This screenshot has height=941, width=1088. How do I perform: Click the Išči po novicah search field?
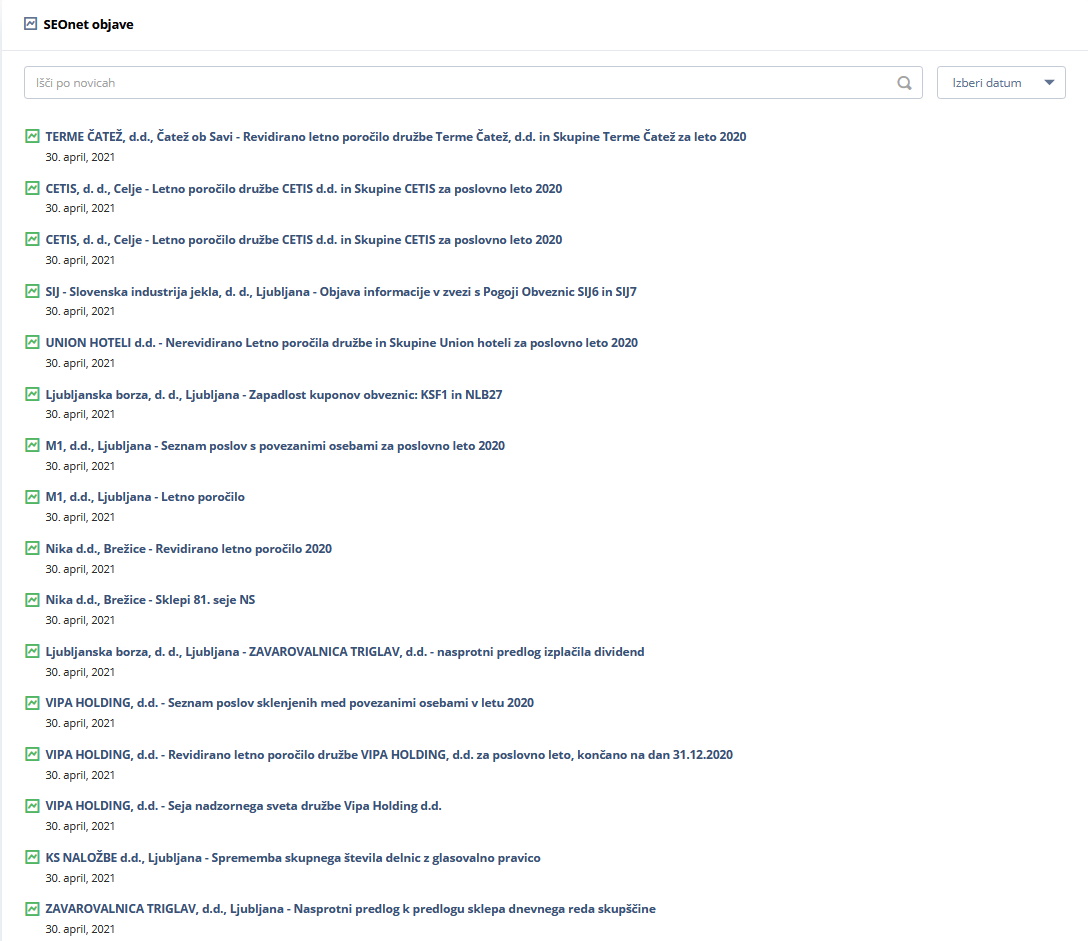point(473,83)
